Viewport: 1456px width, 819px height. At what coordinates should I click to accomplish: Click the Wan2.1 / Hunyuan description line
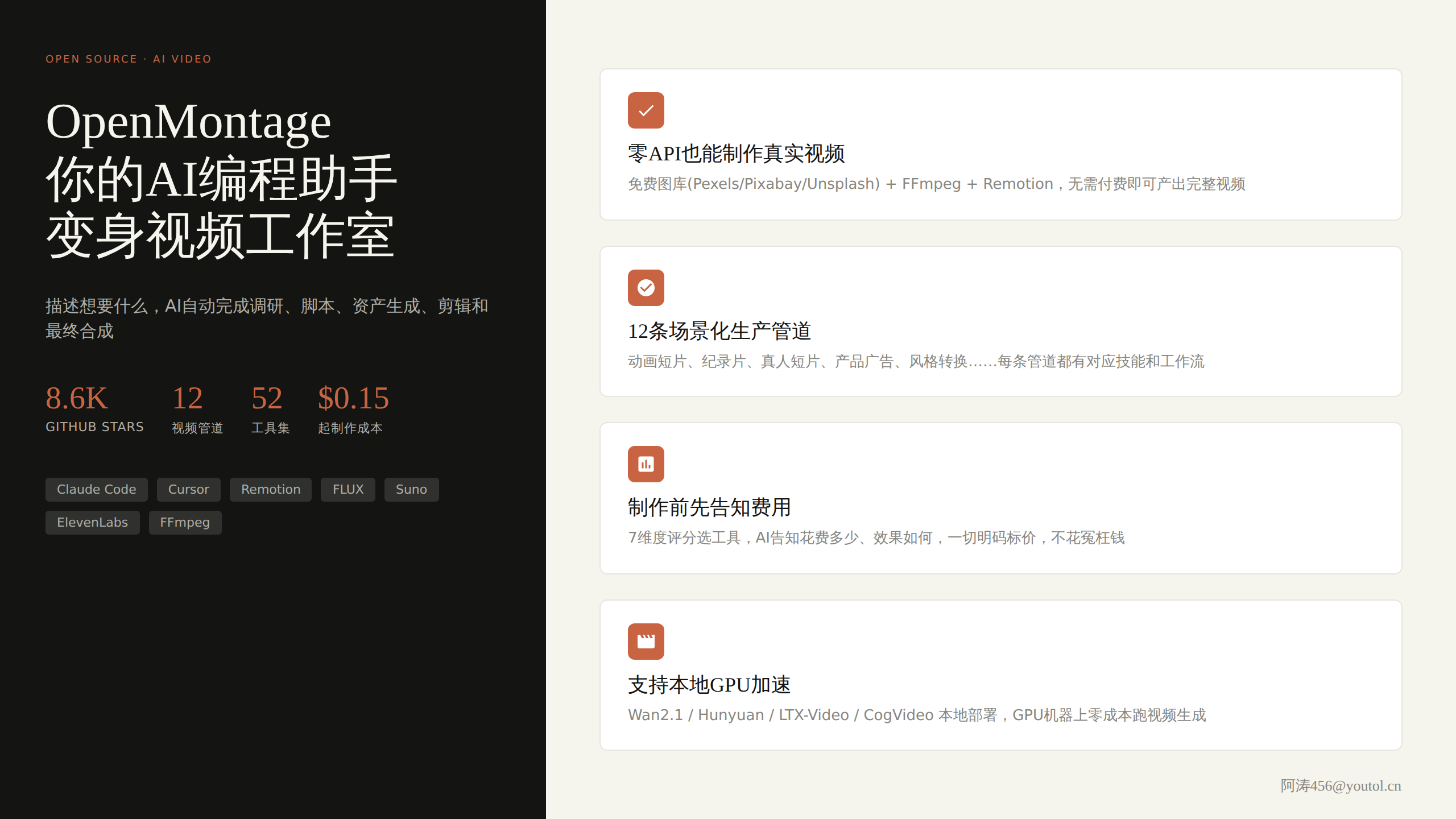click(917, 715)
